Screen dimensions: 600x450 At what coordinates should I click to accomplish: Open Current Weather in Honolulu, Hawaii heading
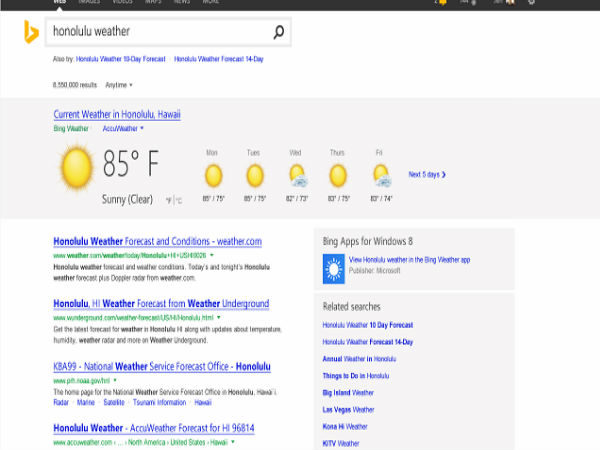[117, 115]
